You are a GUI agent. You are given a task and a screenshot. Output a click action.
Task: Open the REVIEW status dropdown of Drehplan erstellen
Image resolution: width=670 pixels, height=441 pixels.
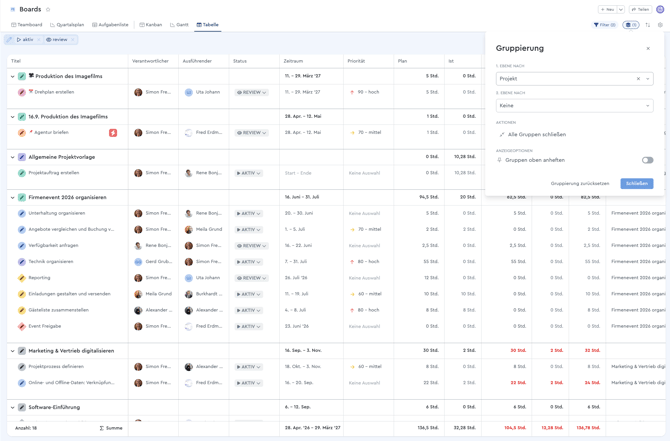(252, 92)
